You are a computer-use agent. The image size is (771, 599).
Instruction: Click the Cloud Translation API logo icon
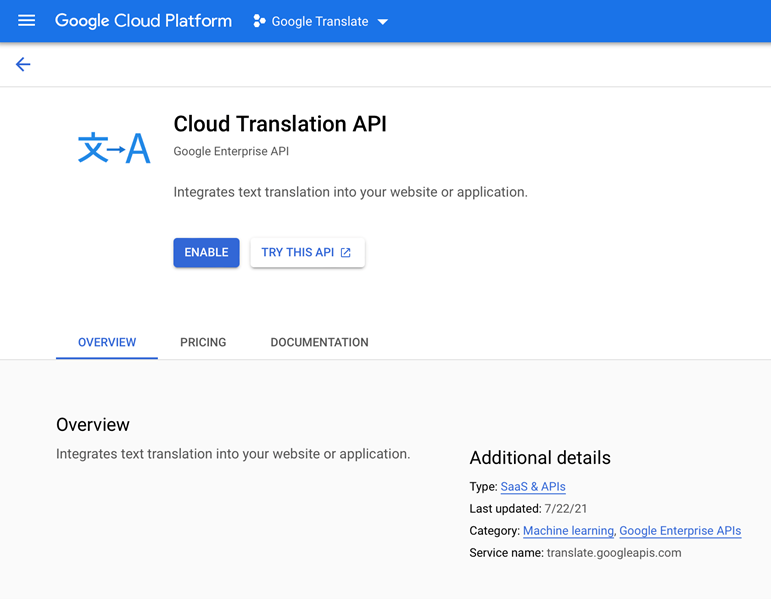pyautogui.click(x=114, y=148)
